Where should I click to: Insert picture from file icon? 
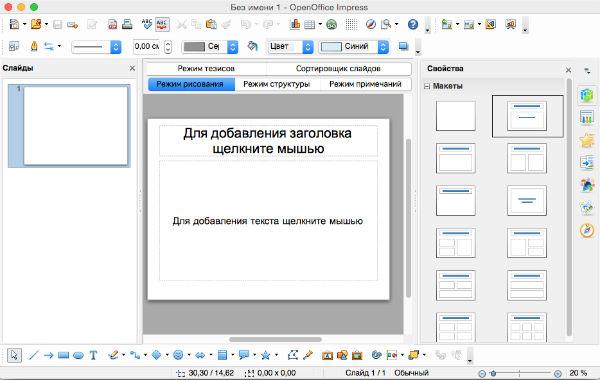tap(342, 355)
